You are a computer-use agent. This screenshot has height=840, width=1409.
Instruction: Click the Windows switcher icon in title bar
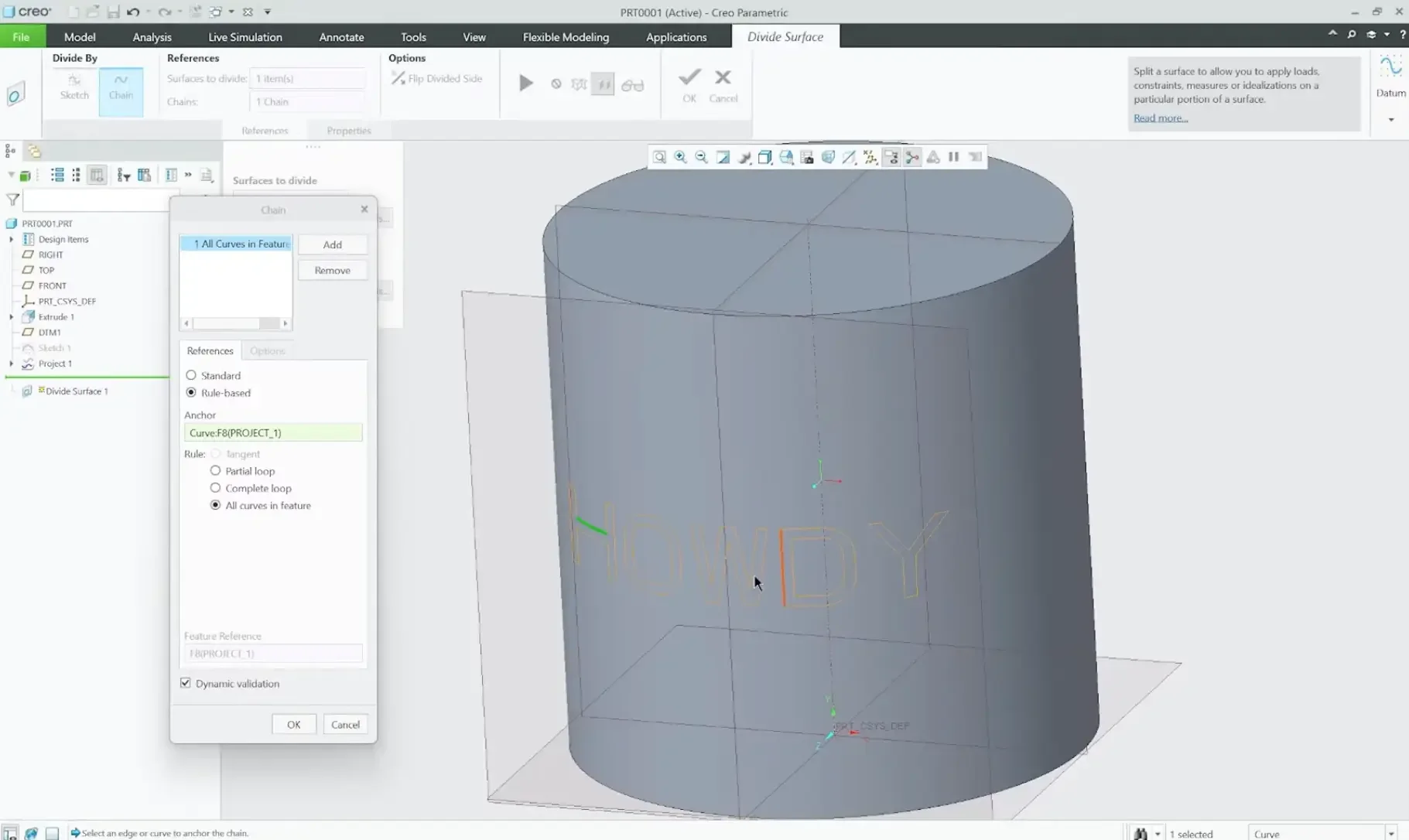[215, 12]
